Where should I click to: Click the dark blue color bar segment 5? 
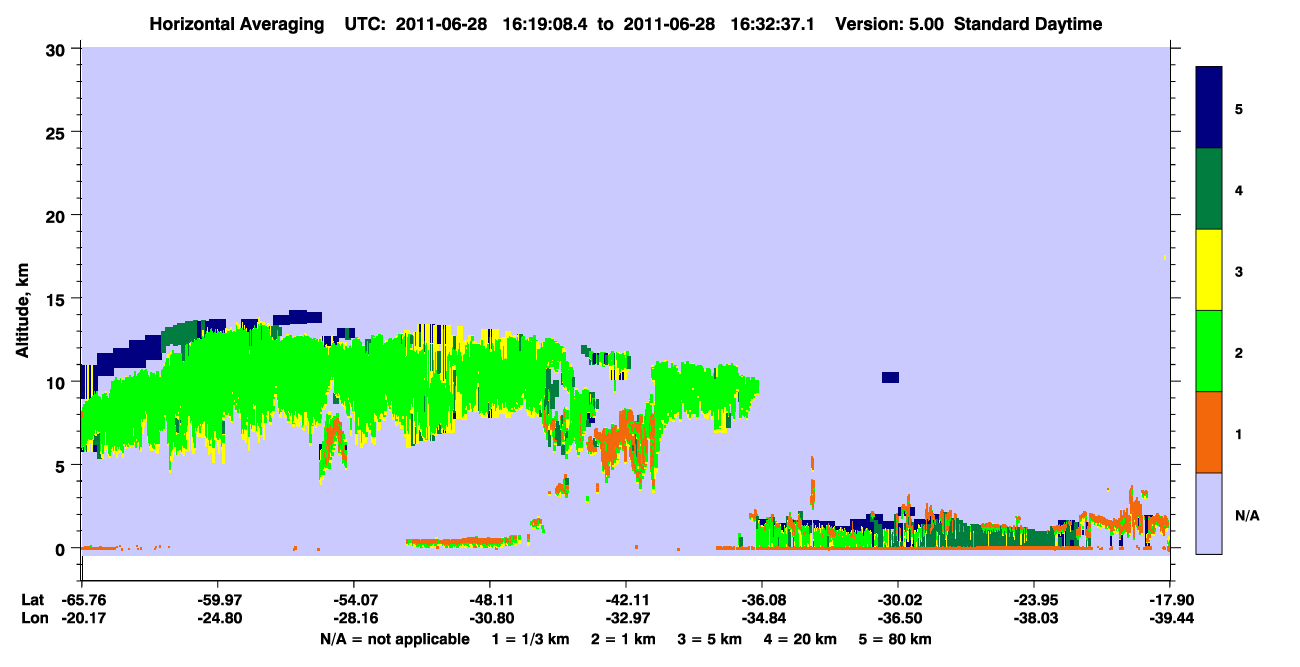point(1209,107)
